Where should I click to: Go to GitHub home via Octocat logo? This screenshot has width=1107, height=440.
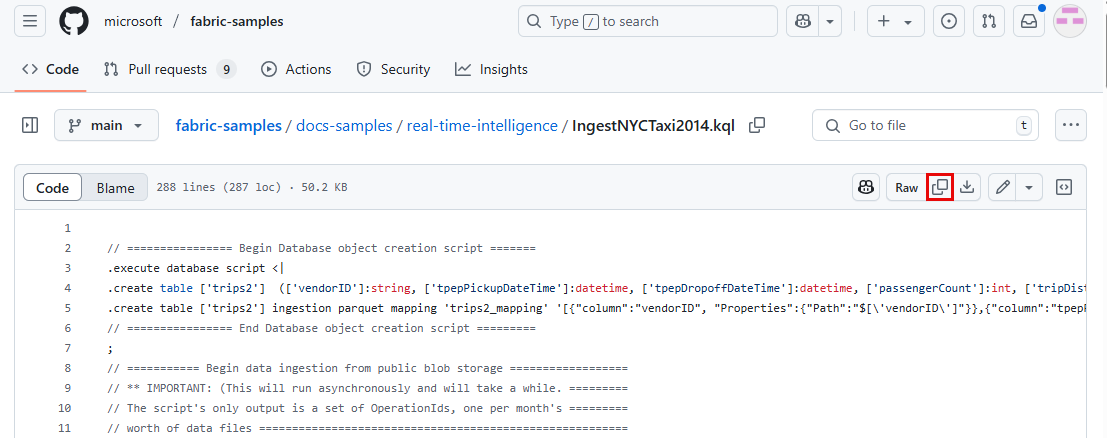73,21
